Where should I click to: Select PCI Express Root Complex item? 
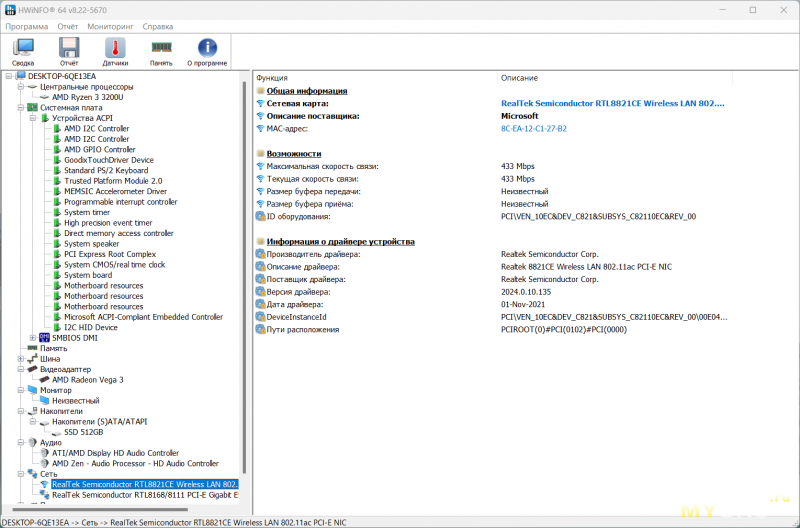[110, 254]
